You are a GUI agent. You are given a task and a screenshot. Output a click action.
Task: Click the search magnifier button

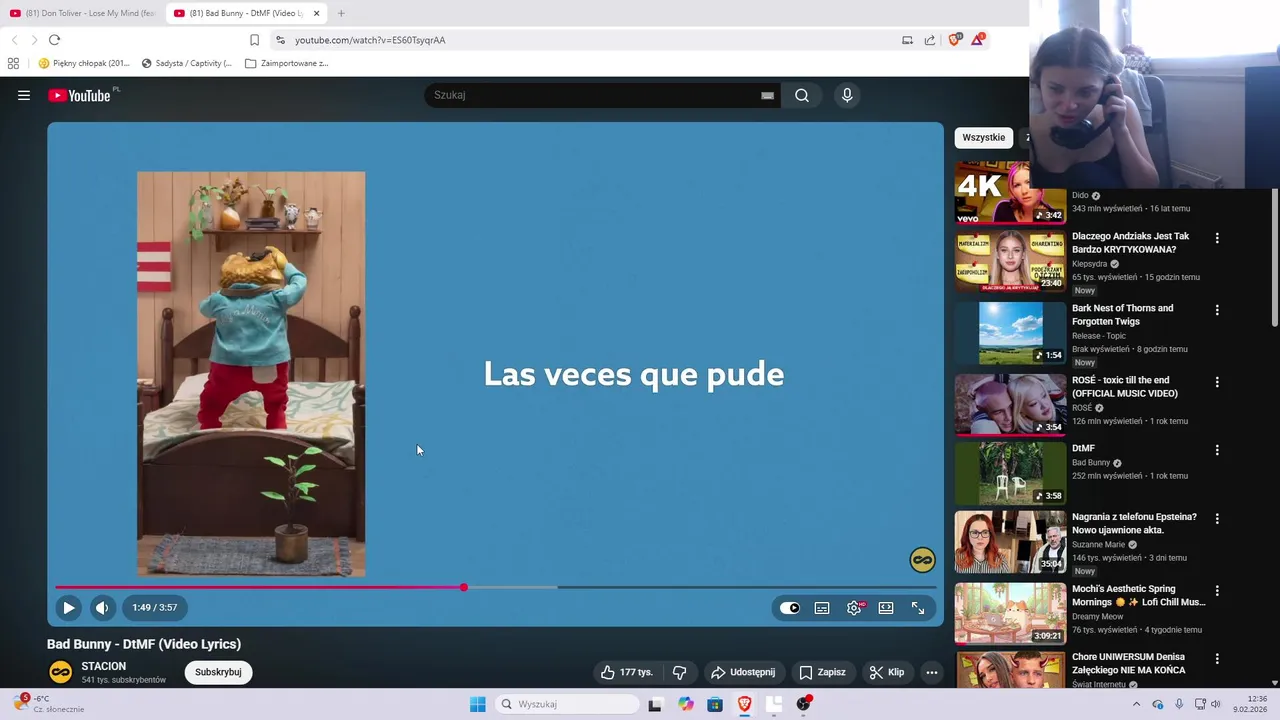802,95
